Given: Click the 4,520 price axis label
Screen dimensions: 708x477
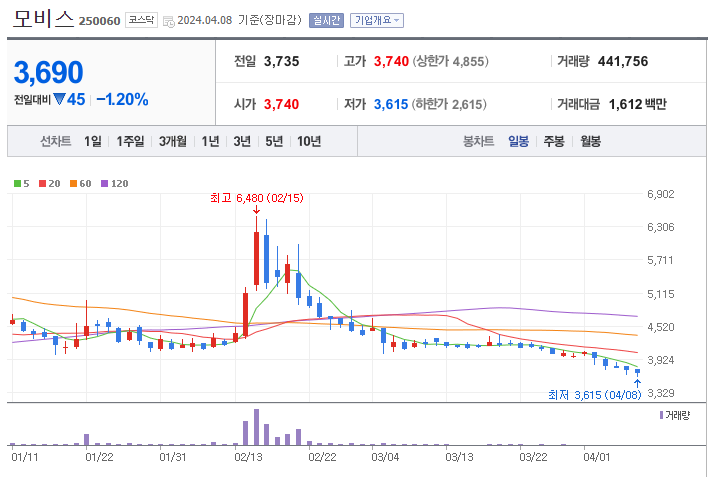Looking at the screenshot, I should pos(660,327).
